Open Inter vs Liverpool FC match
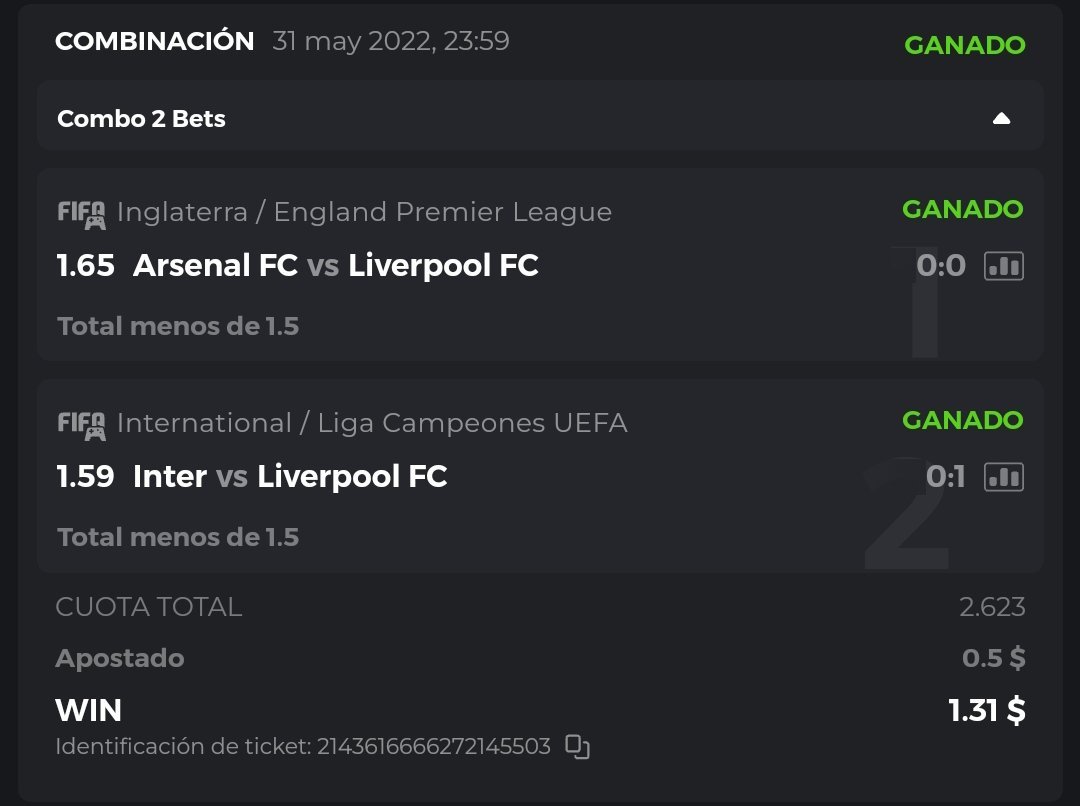 289,477
